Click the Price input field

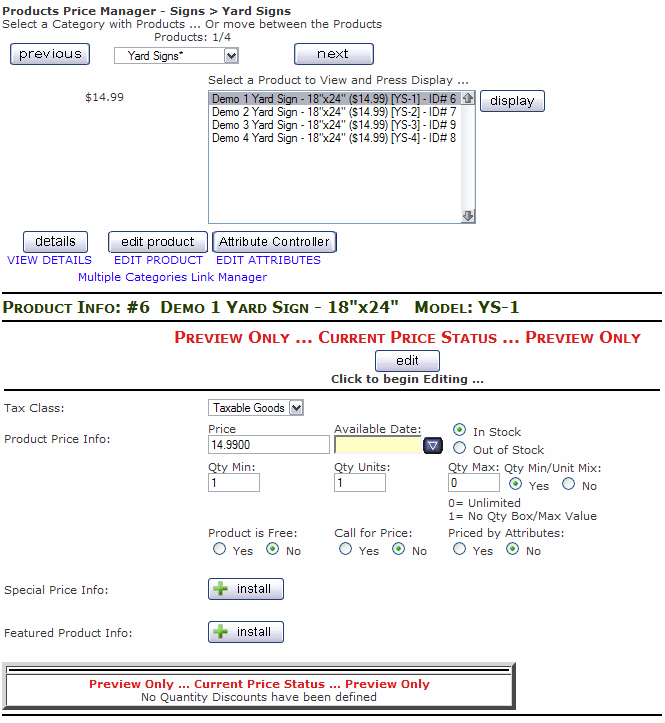pos(269,444)
